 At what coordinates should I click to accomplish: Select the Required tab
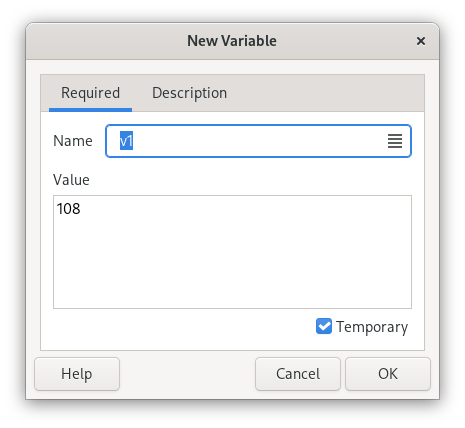coord(90,93)
